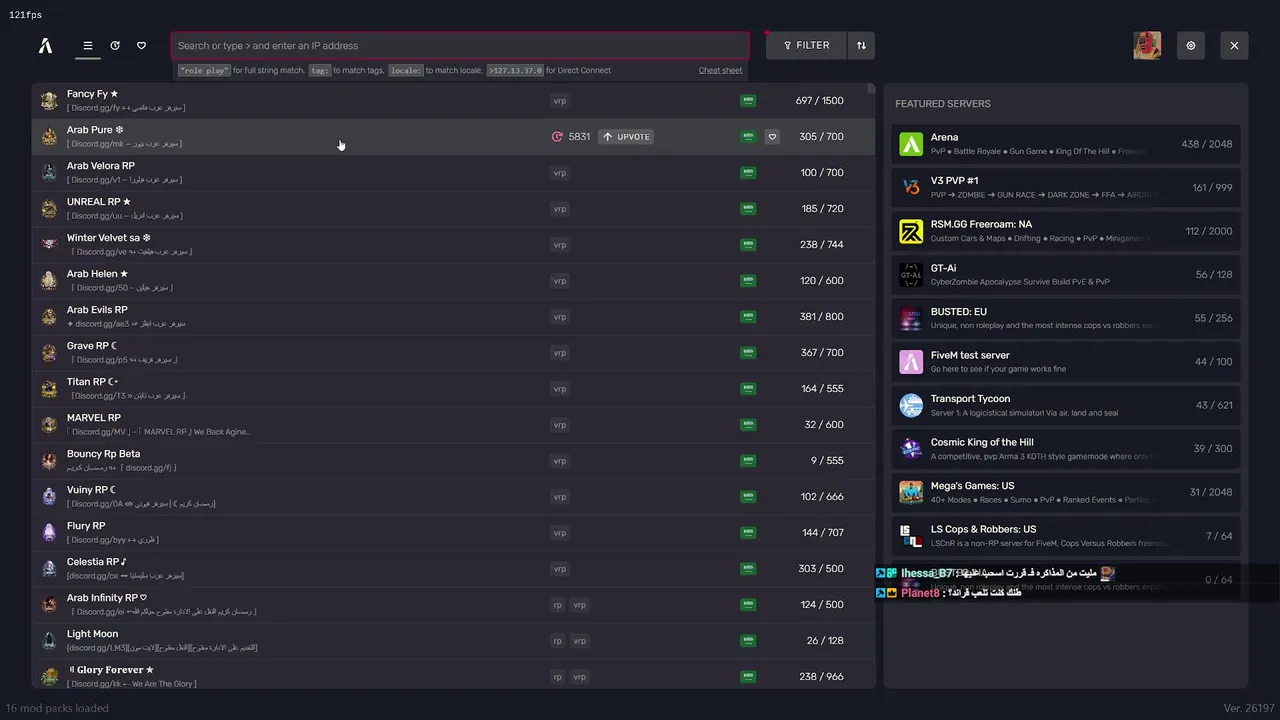Image resolution: width=1280 pixels, height=720 pixels.
Task: Open the user profile avatar
Action: point(1147,45)
